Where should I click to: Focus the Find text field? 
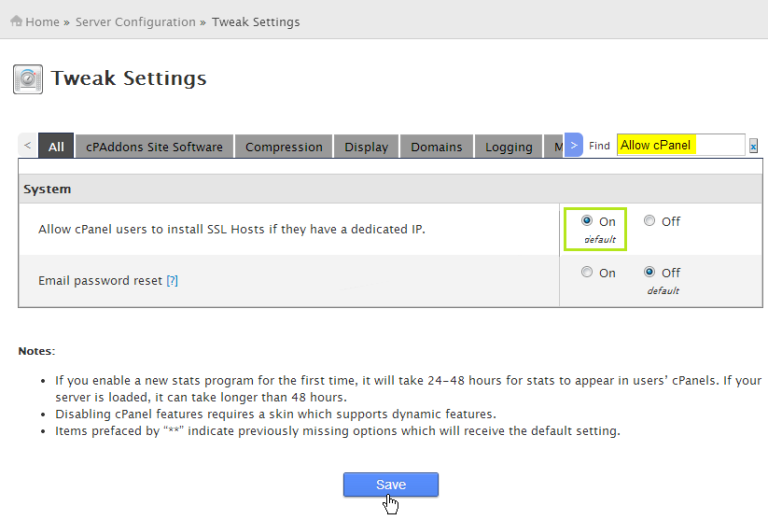[680, 146]
